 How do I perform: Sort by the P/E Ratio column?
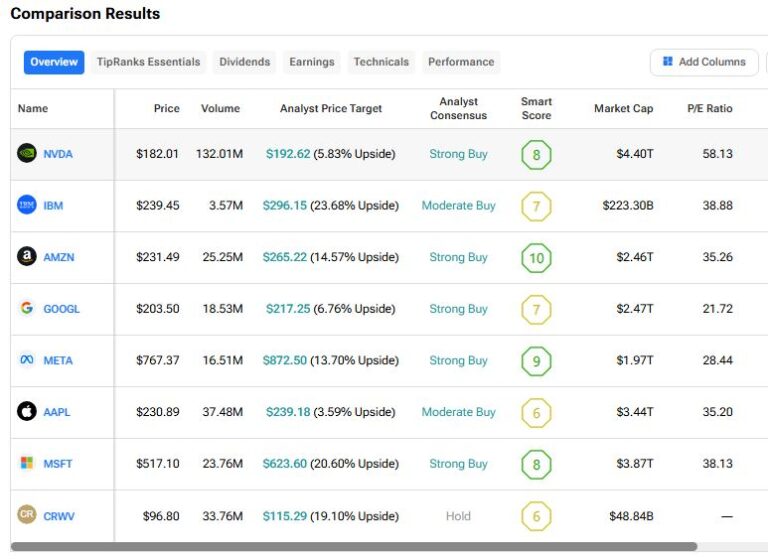[x=709, y=109]
